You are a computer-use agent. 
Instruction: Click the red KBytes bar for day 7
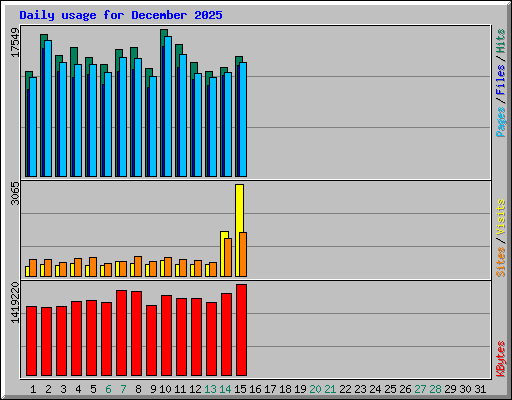(121, 333)
